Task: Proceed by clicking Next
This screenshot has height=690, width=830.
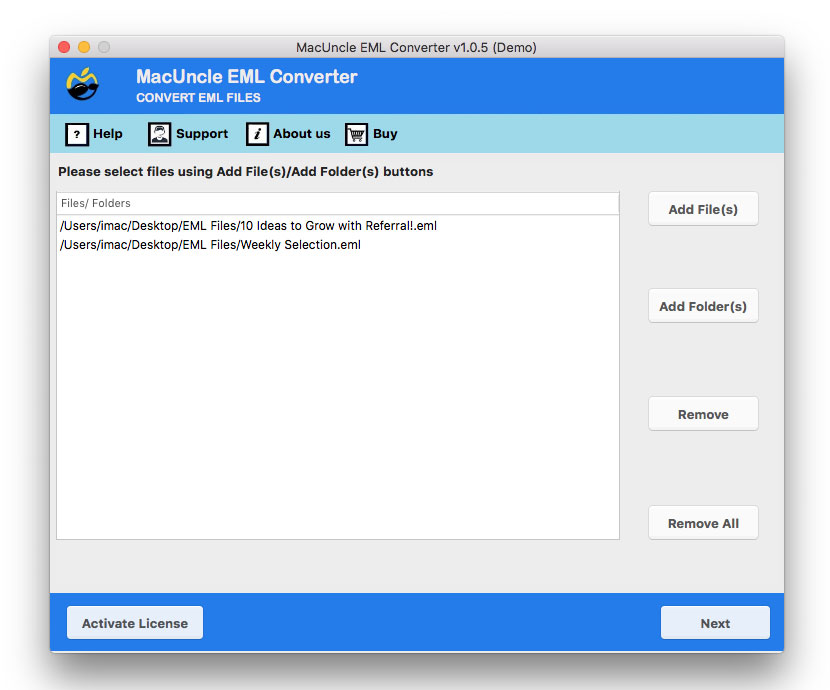Action: coord(715,622)
